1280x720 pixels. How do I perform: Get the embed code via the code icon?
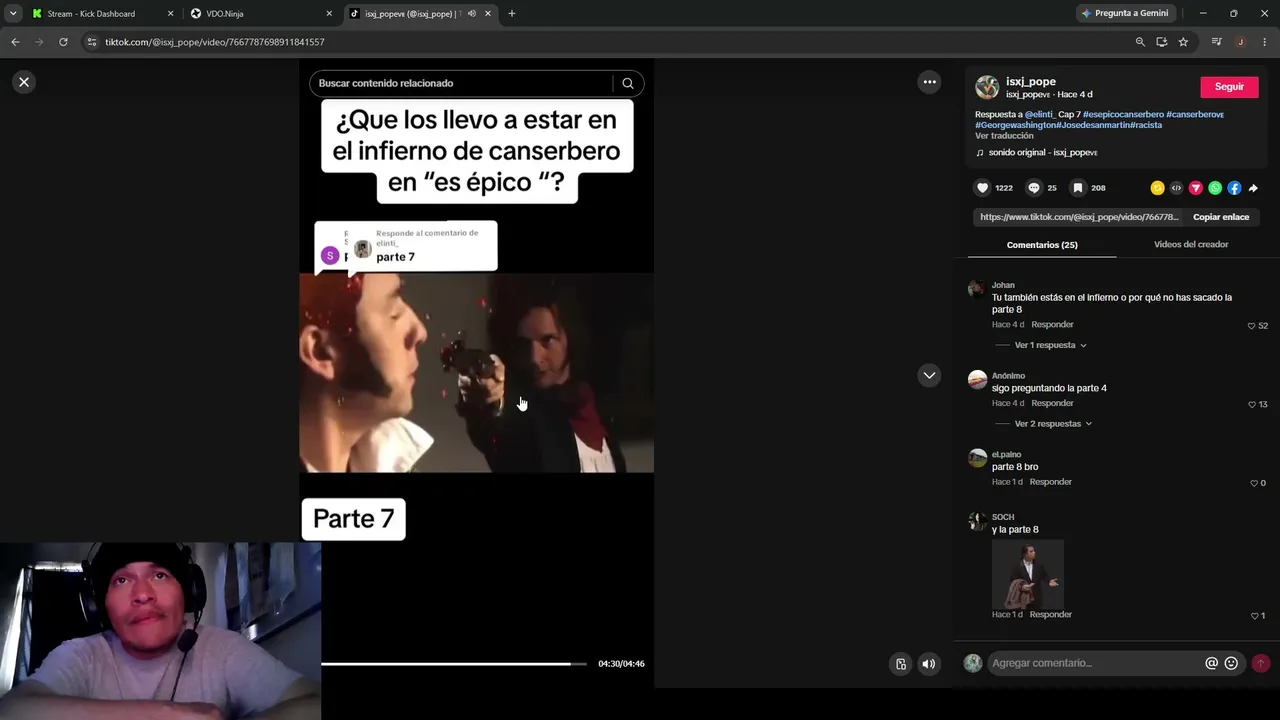click(x=1176, y=188)
